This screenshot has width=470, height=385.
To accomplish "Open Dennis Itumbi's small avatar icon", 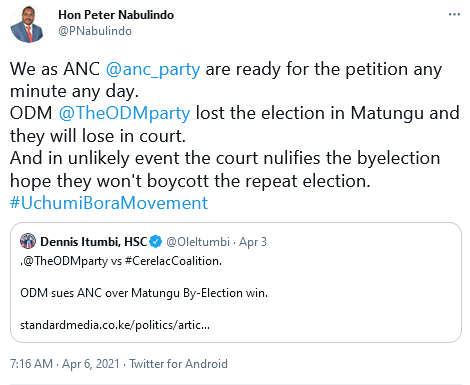I will (x=28, y=241).
